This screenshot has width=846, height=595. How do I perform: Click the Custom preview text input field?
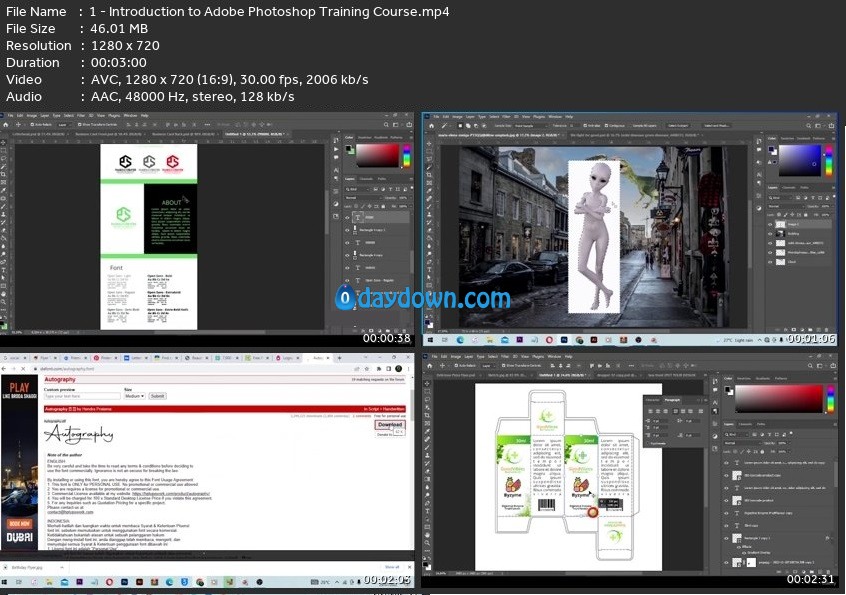82,396
